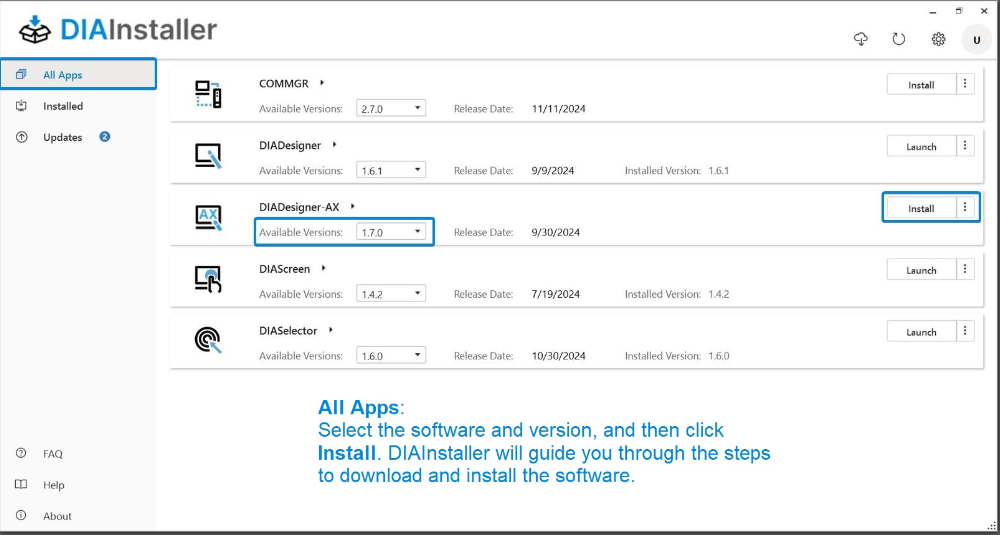Restore down the DIAInstaller window
This screenshot has width=1000, height=535.
pyautogui.click(x=959, y=11)
